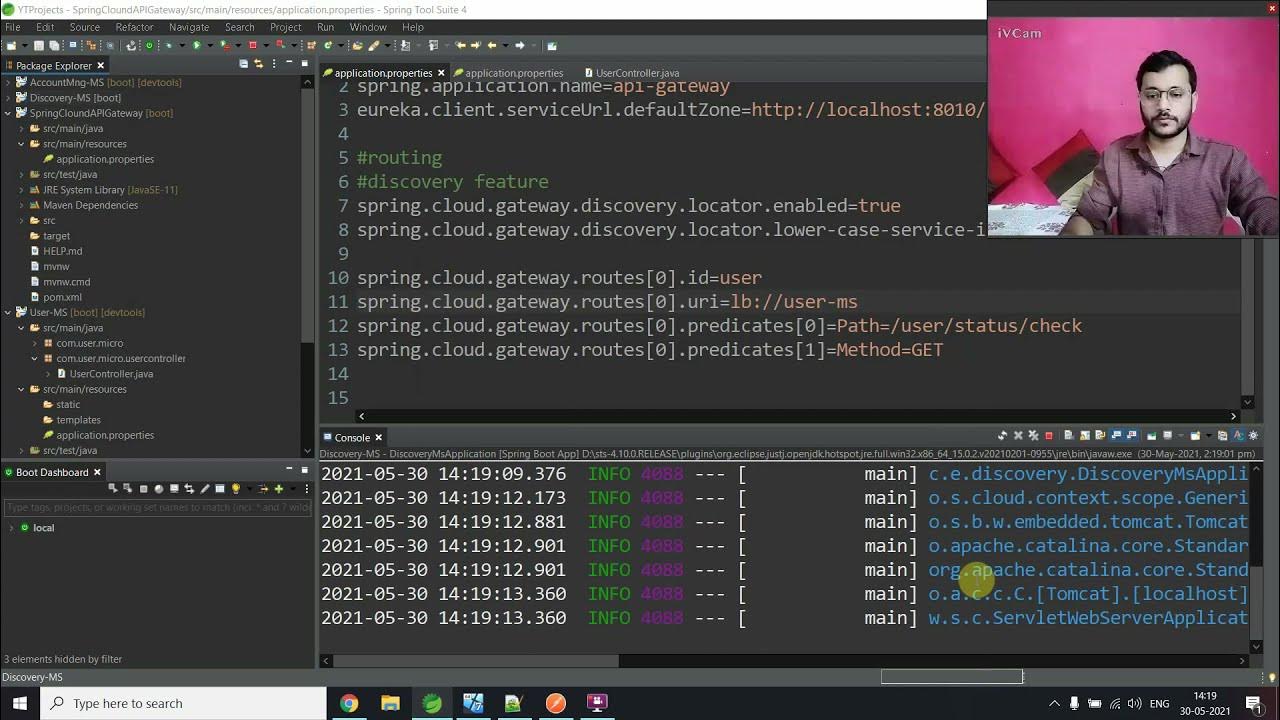Click the red Terminate icon in main toolbar
Image resolution: width=1280 pixels, height=720 pixels.
pos(252,45)
